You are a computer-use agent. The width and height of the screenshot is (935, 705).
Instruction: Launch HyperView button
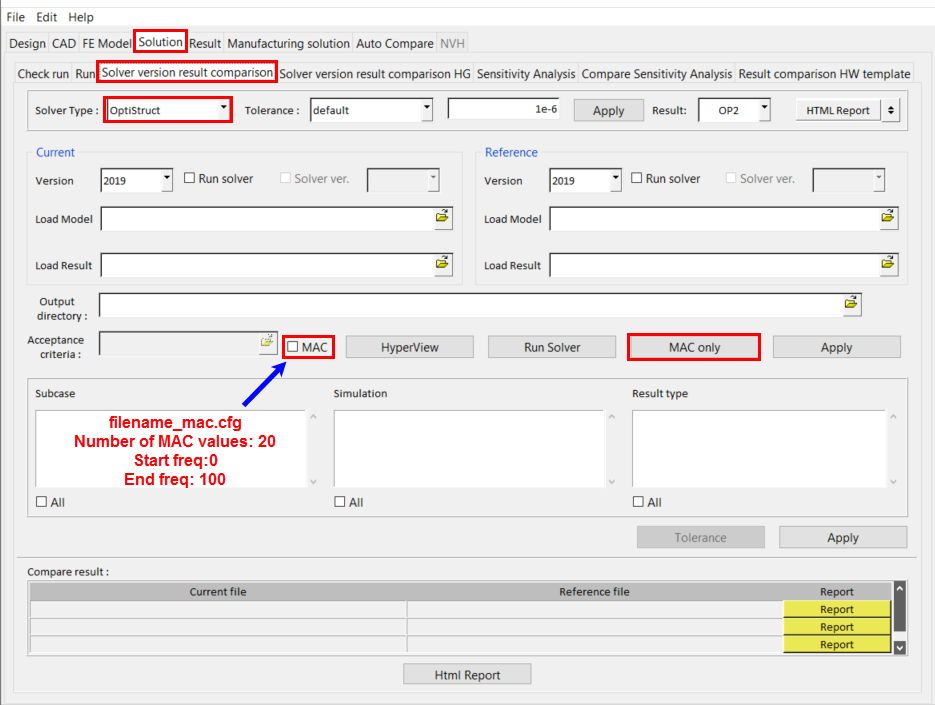coord(410,347)
